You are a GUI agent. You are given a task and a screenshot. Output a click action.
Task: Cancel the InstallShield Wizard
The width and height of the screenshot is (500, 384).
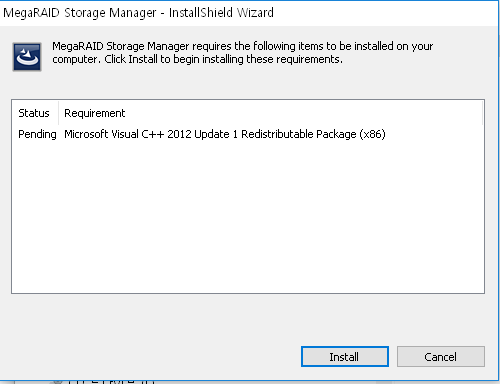pyautogui.click(x=441, y=356)
